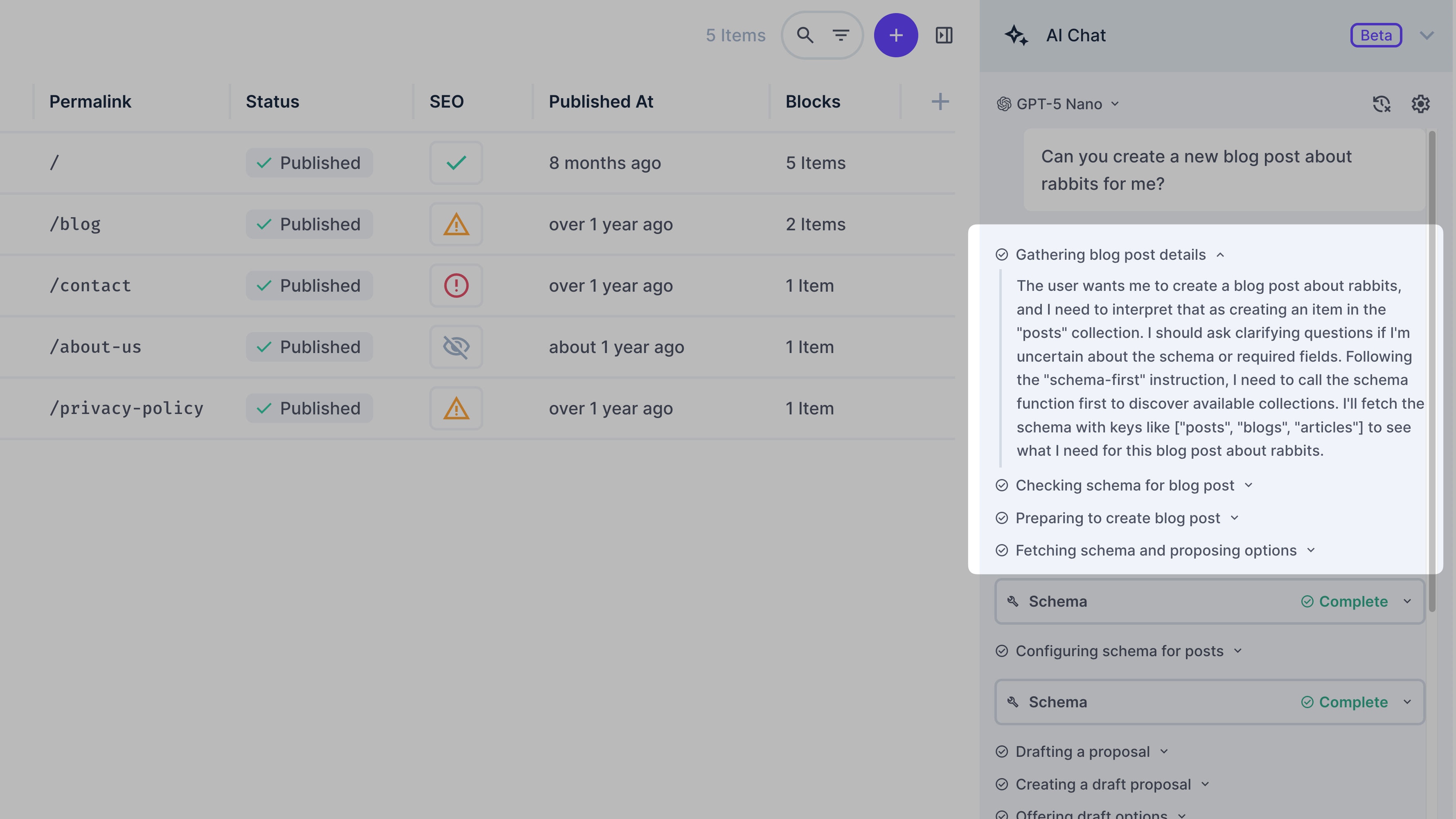Click the purple plus button to add item

(x=896, y=35)
